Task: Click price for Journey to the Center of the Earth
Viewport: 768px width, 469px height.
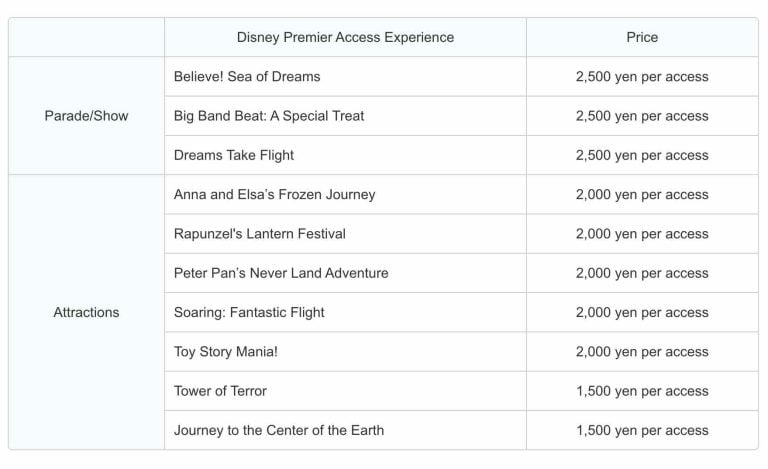Action: pos(642,430)
